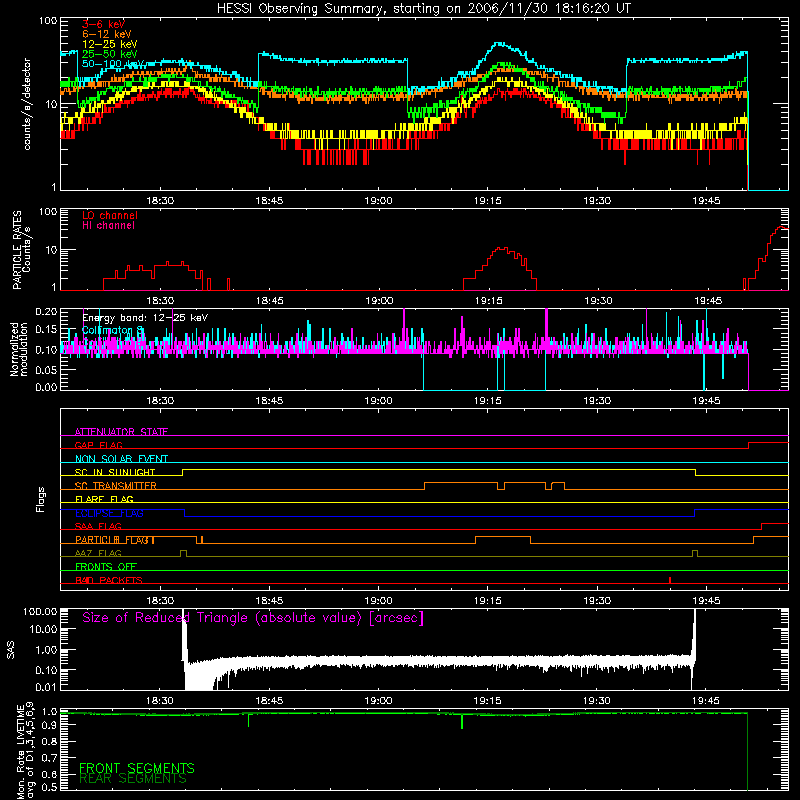Click '19:30' tick under the Flags panel
800x800 pixels.
tap(597, 601)
